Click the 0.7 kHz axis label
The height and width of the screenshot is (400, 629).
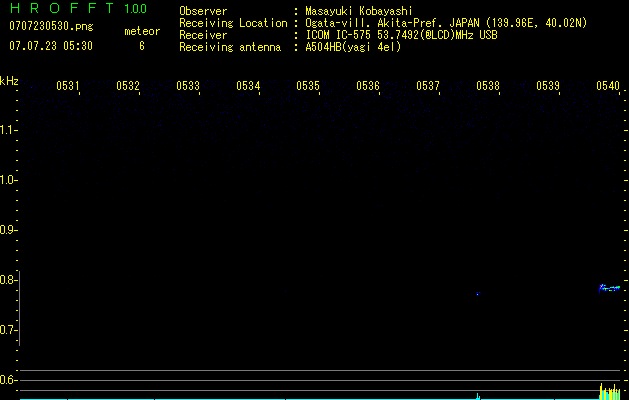(x=7, y=330)
